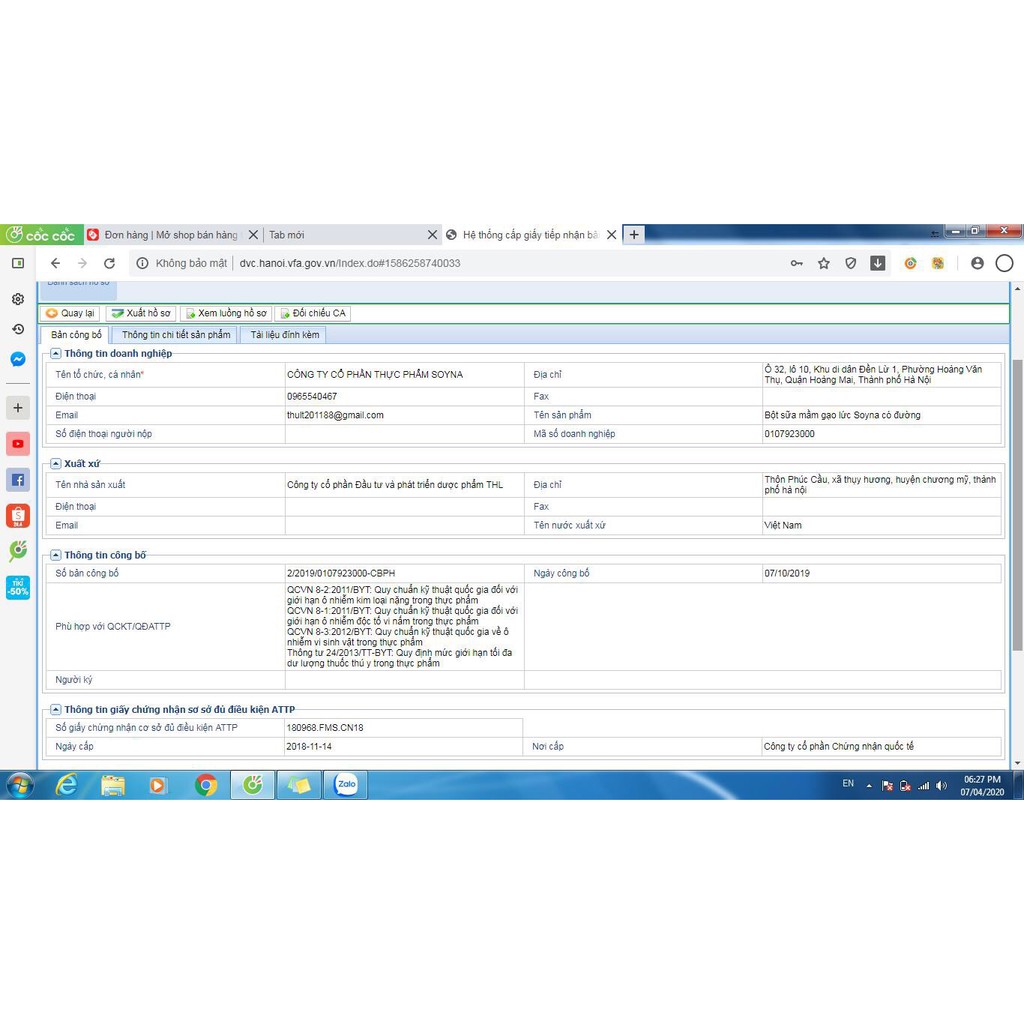Click the page vertical scrollbar
This screenshot has width=1024, height=1024.
pyautogui.click(x=1017, y=500)
